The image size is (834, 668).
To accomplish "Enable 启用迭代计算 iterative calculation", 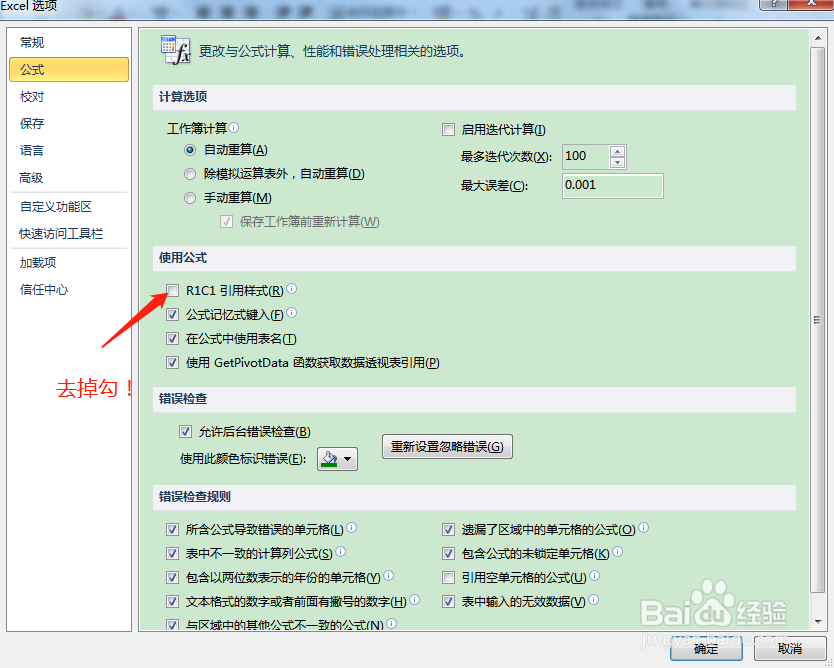I will click(x=448, y=130).
